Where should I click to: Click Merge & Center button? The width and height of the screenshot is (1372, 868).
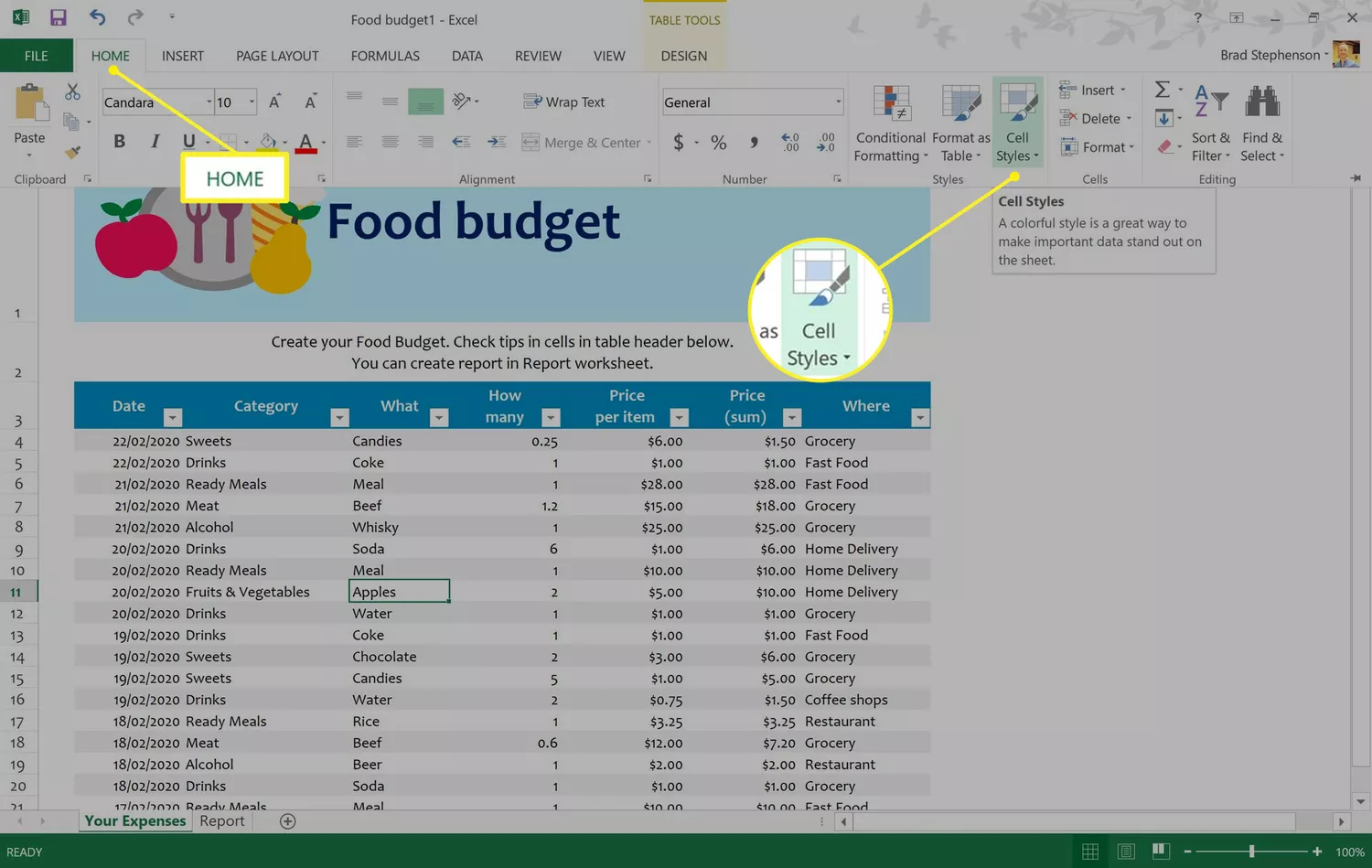[582, 143]
